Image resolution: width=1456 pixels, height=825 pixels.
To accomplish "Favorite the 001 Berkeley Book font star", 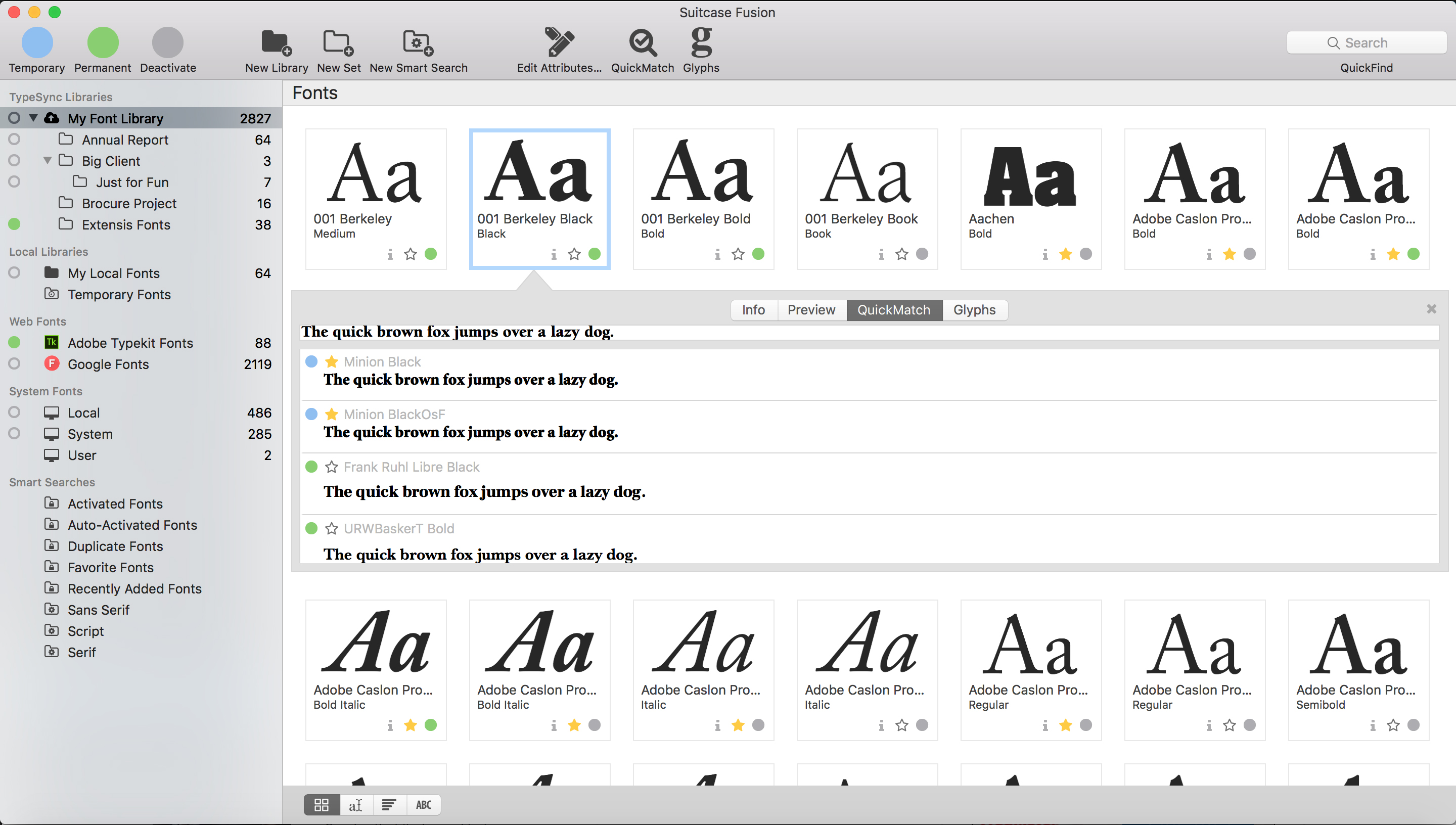I will 901,254.
